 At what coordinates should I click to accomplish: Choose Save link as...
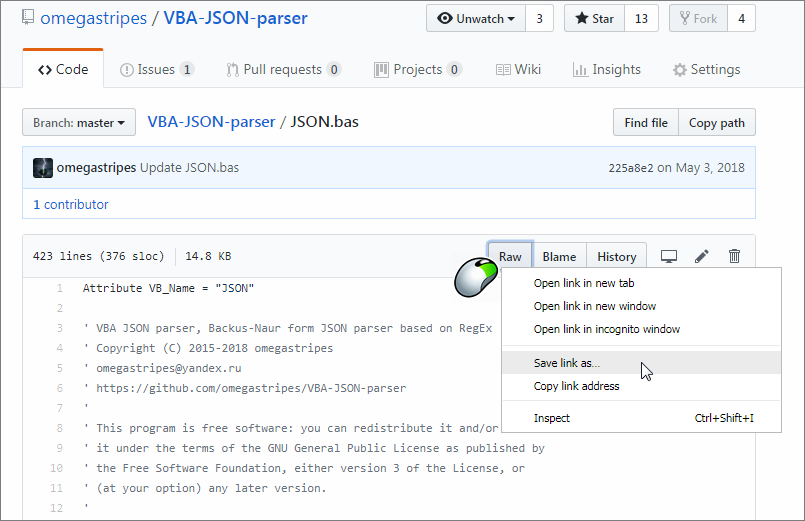[641, 363]
